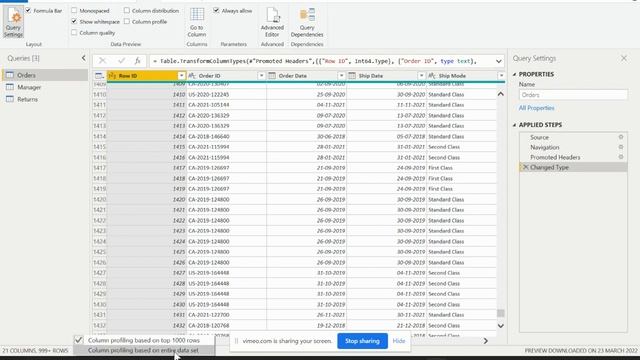
Task: Select profiling based on entire data set
Action: 144,350
